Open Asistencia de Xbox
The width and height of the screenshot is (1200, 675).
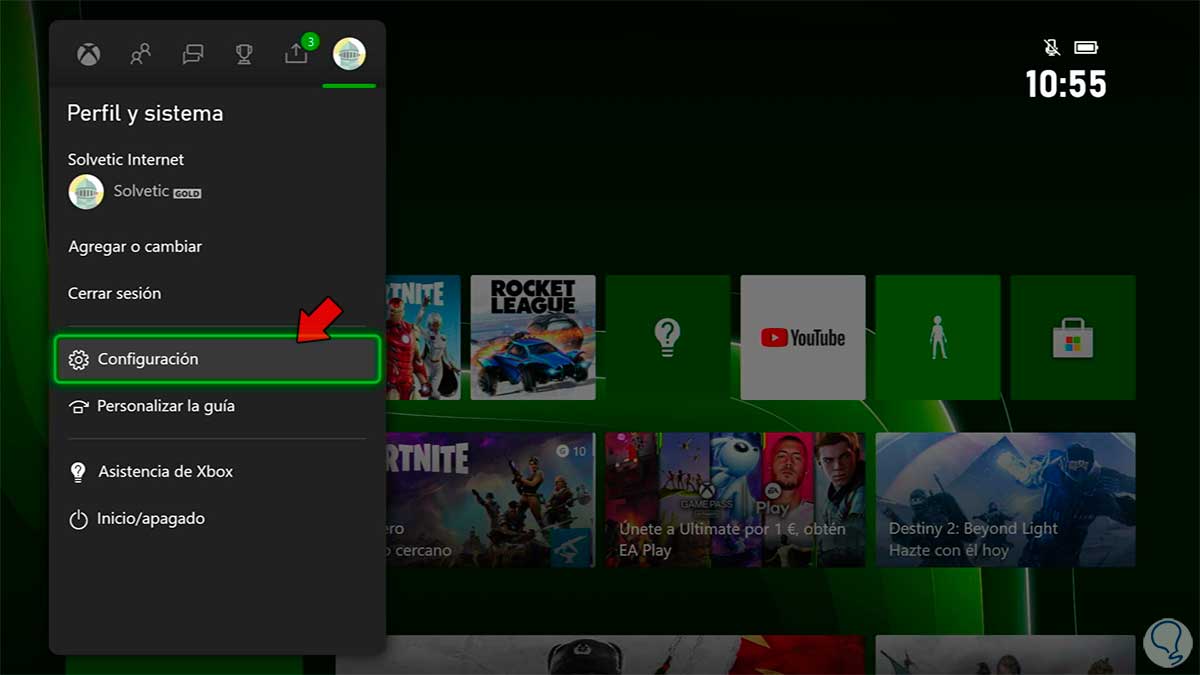(x=217, y=471)
